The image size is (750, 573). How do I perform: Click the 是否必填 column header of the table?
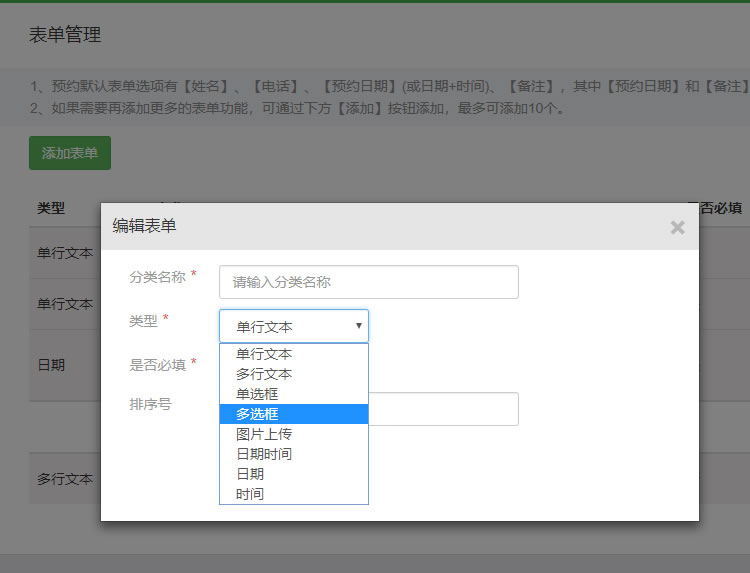click(718, 208)
